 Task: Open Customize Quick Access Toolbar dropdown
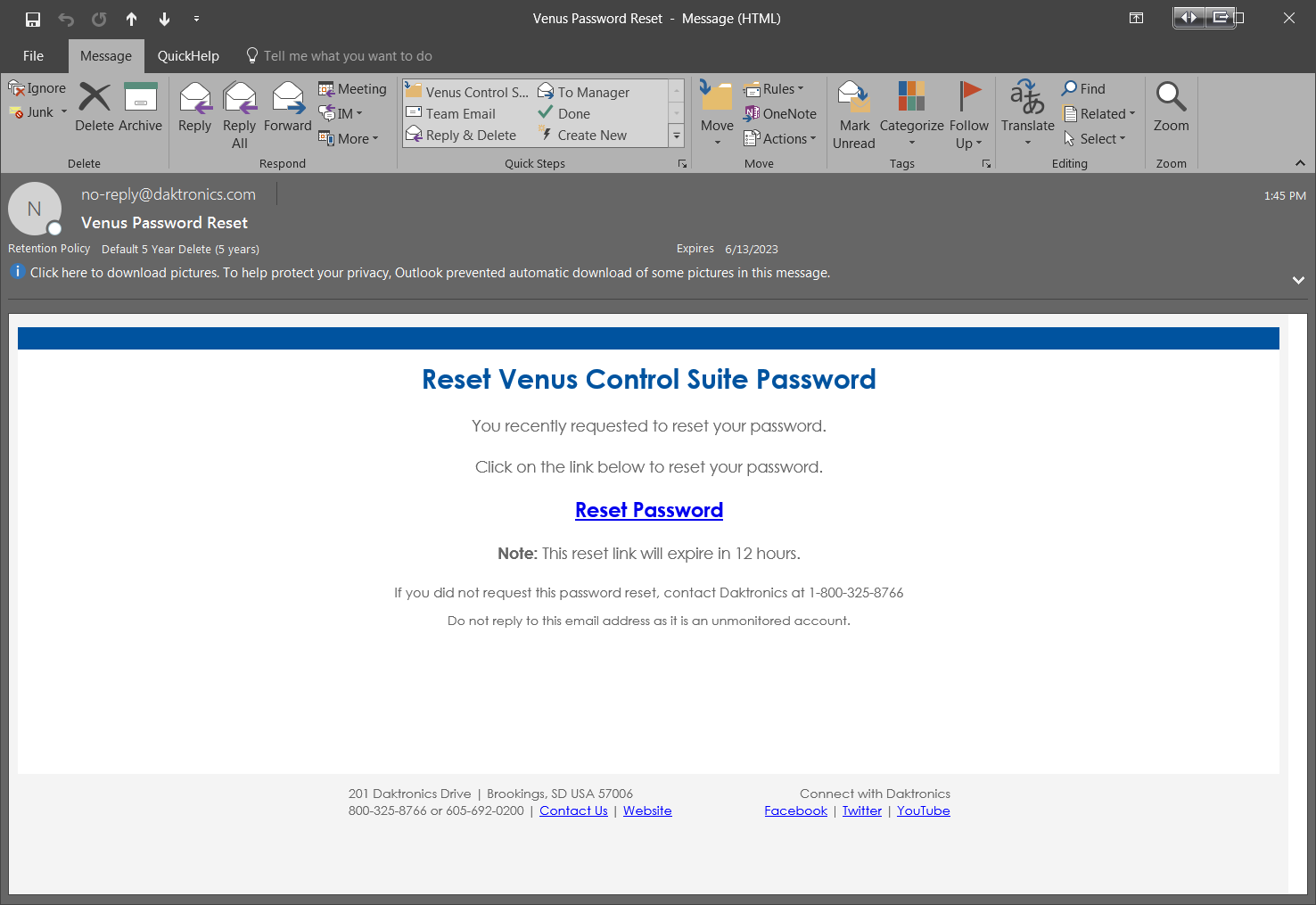tap(196, 19)
